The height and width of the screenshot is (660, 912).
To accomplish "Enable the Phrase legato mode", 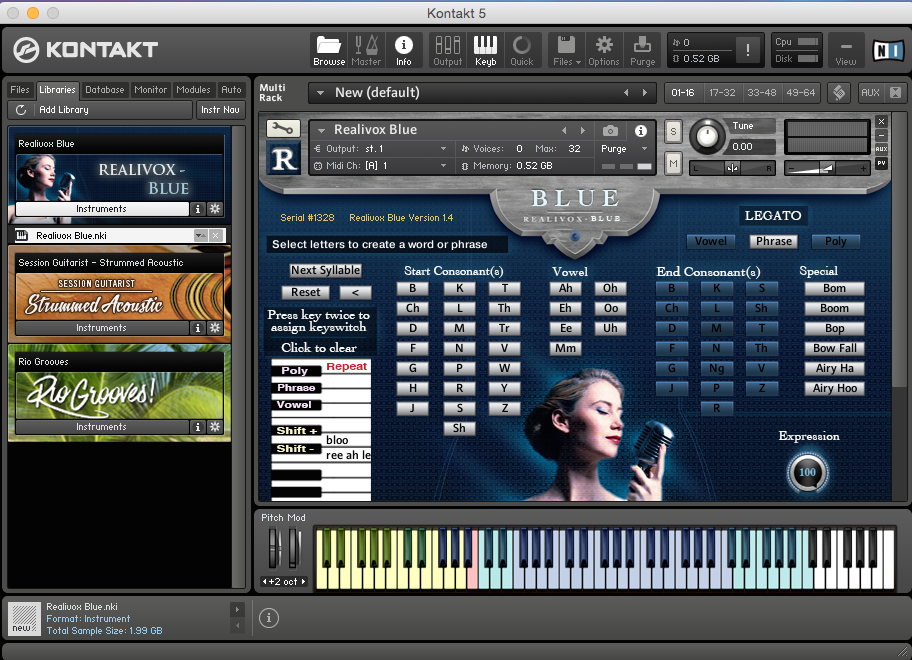I will click(x=774, y=241).
